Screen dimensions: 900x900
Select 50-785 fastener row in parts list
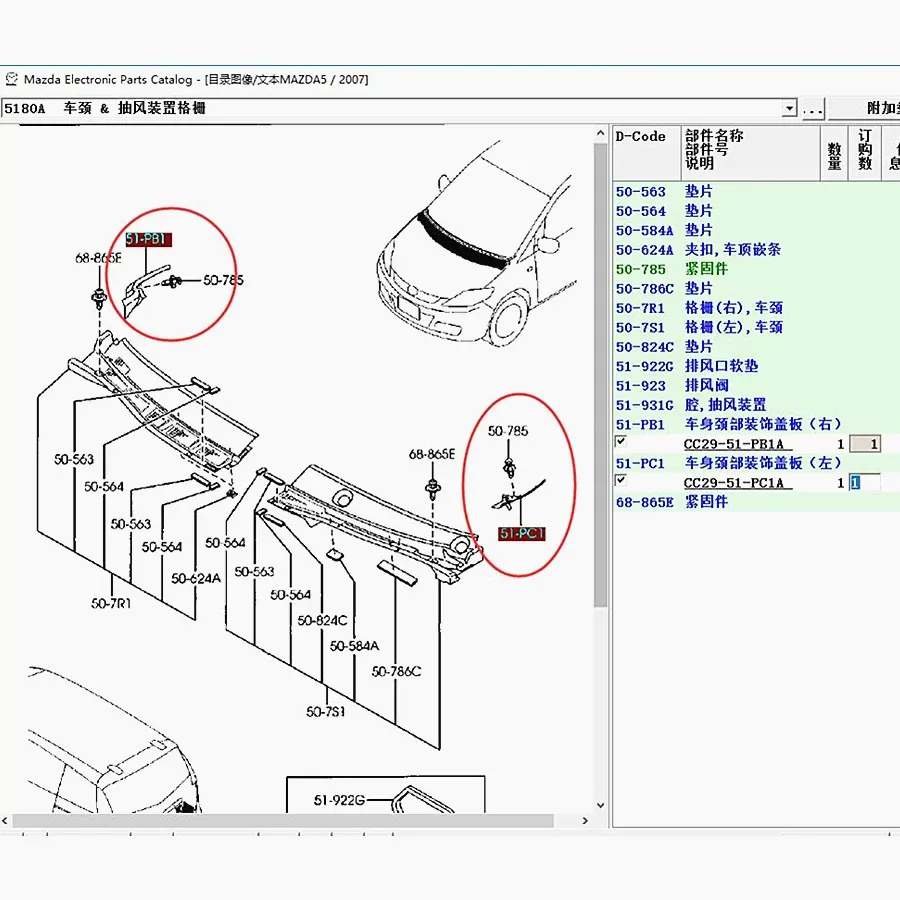coord(641,269)
